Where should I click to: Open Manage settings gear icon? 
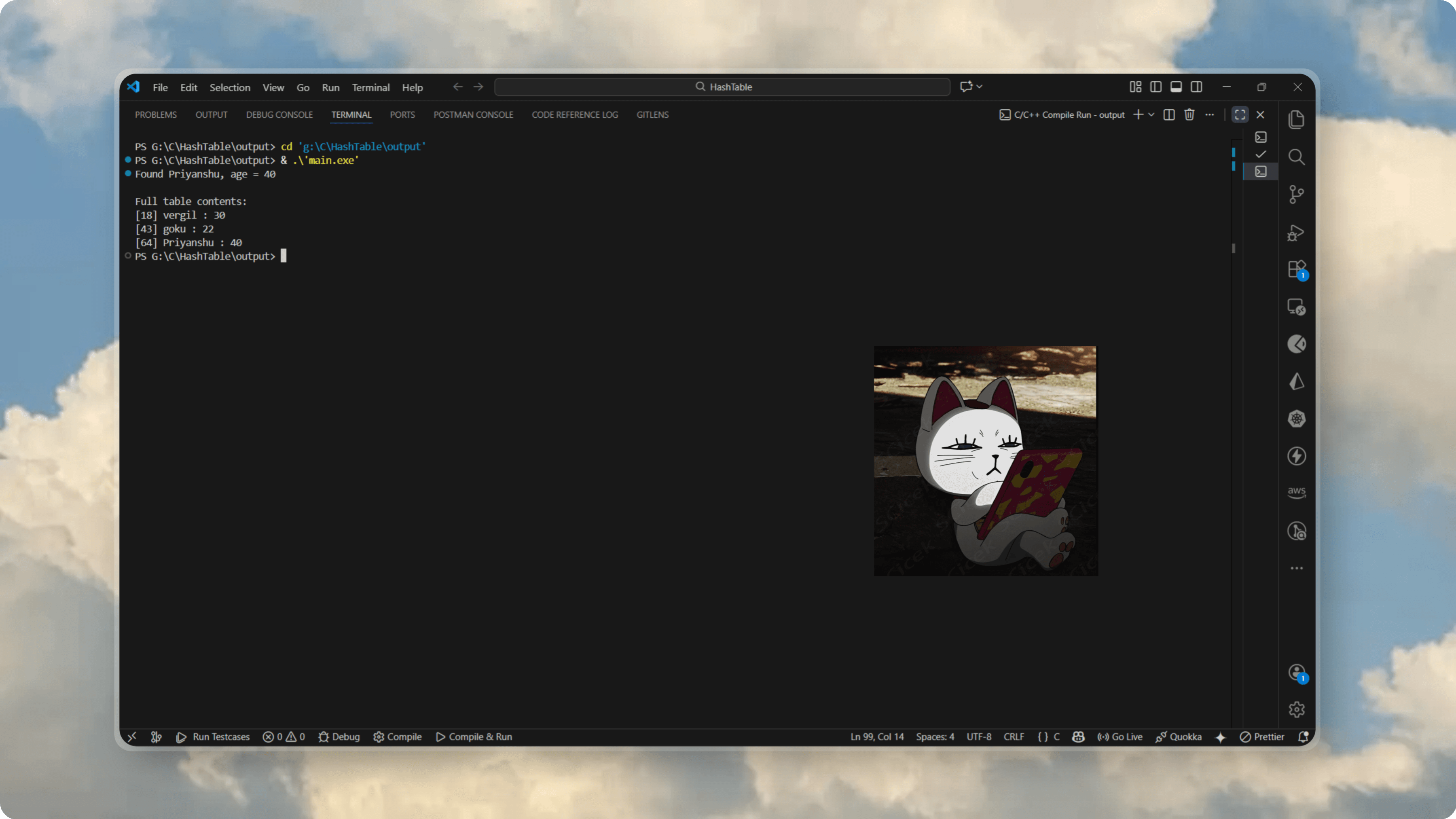point(1296,709)
